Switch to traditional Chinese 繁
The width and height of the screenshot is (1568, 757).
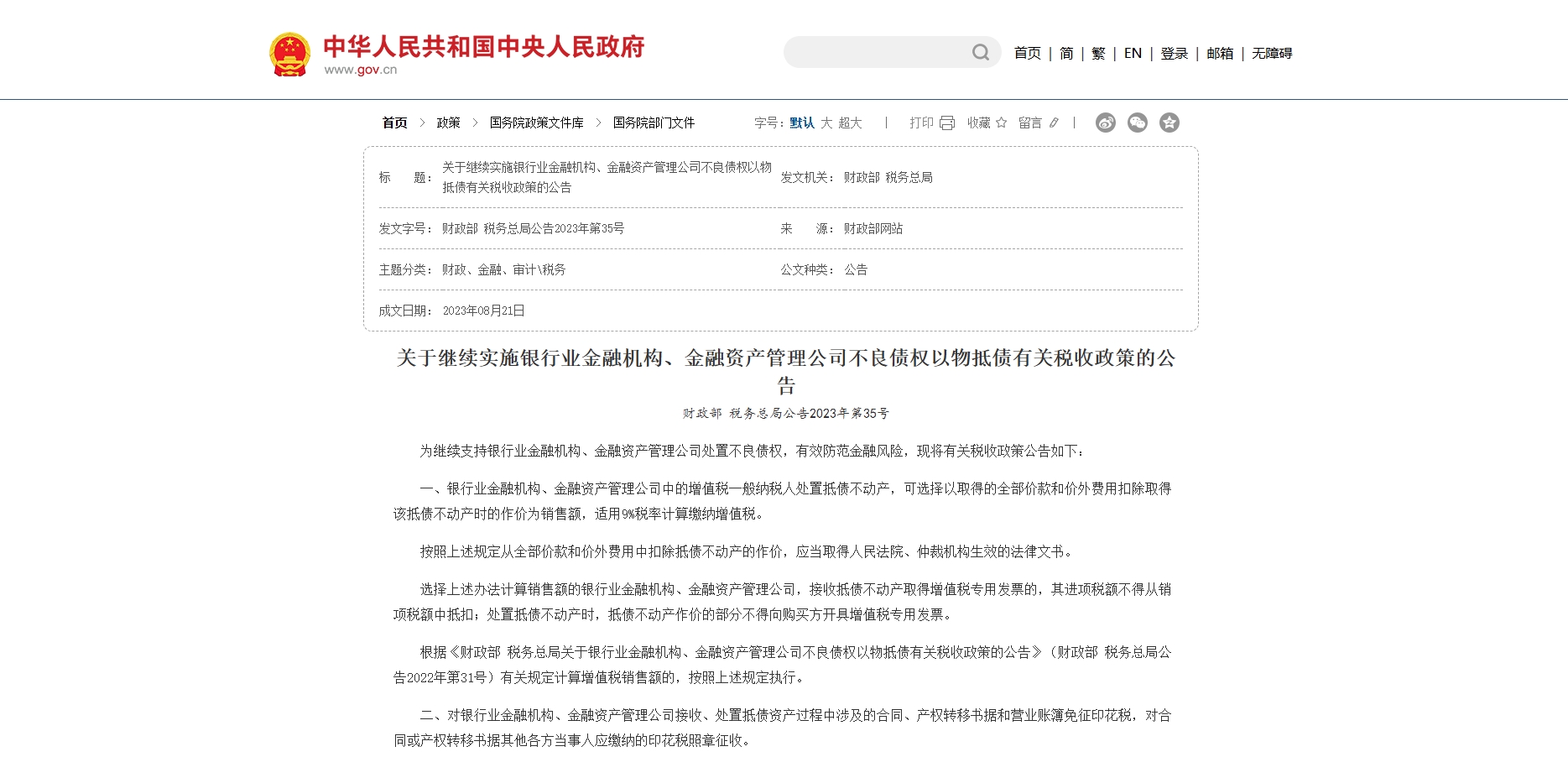[x=1098, y=53]
